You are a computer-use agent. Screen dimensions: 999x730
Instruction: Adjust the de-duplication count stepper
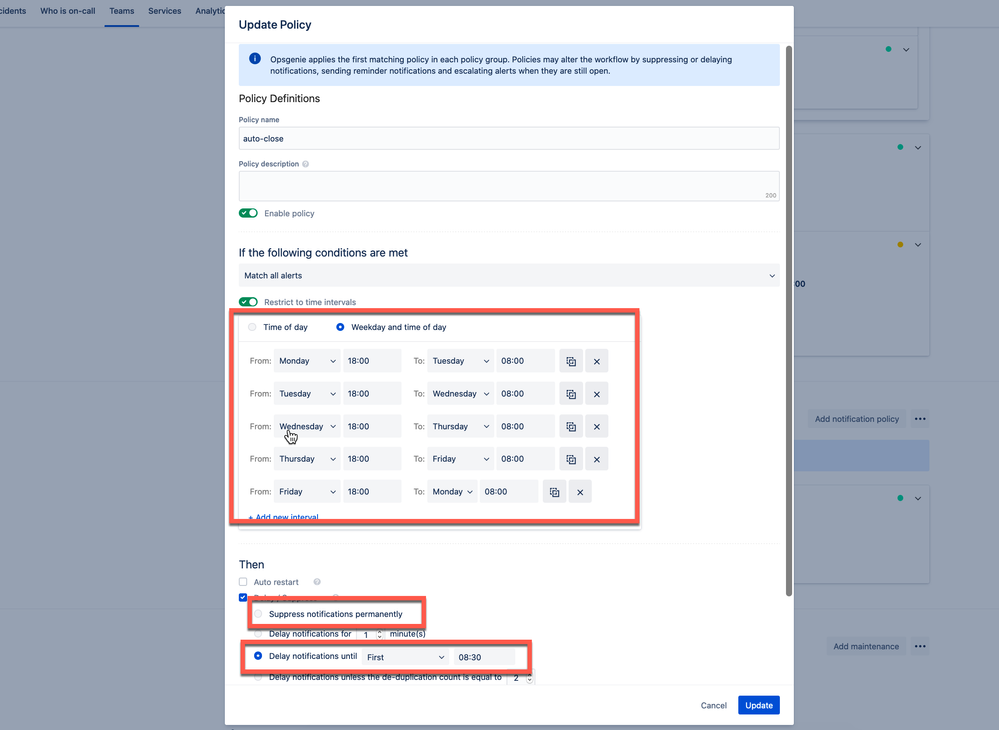tap(529, 678)
